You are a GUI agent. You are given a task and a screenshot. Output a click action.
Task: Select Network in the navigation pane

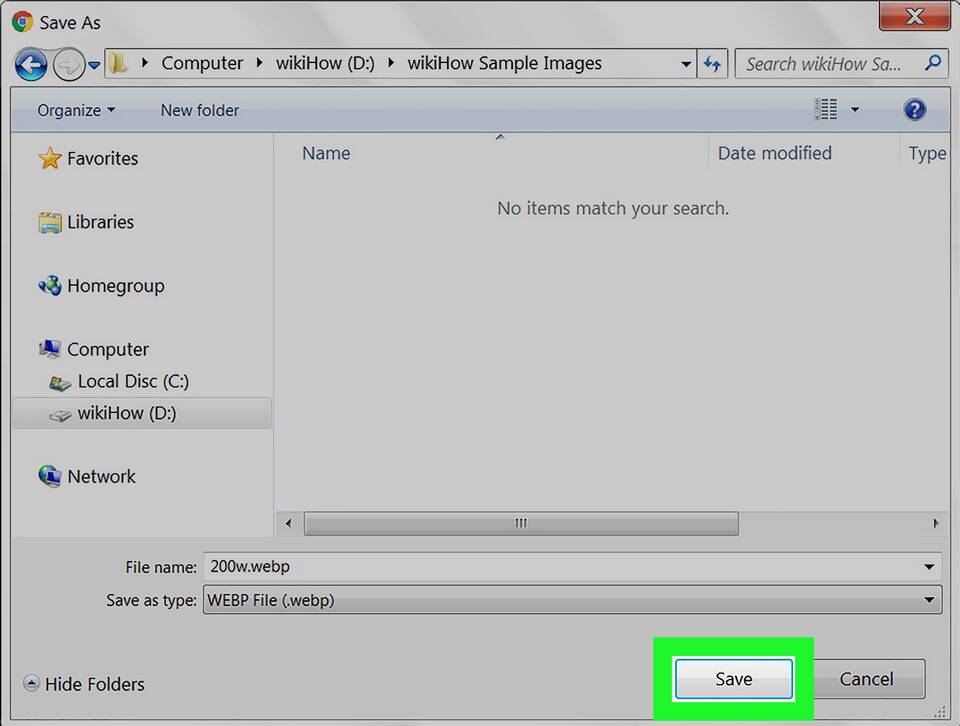(x=101, y=476)
